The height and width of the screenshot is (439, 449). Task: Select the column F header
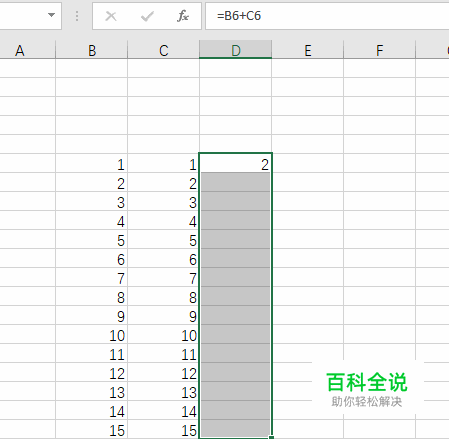click(380, 50)
